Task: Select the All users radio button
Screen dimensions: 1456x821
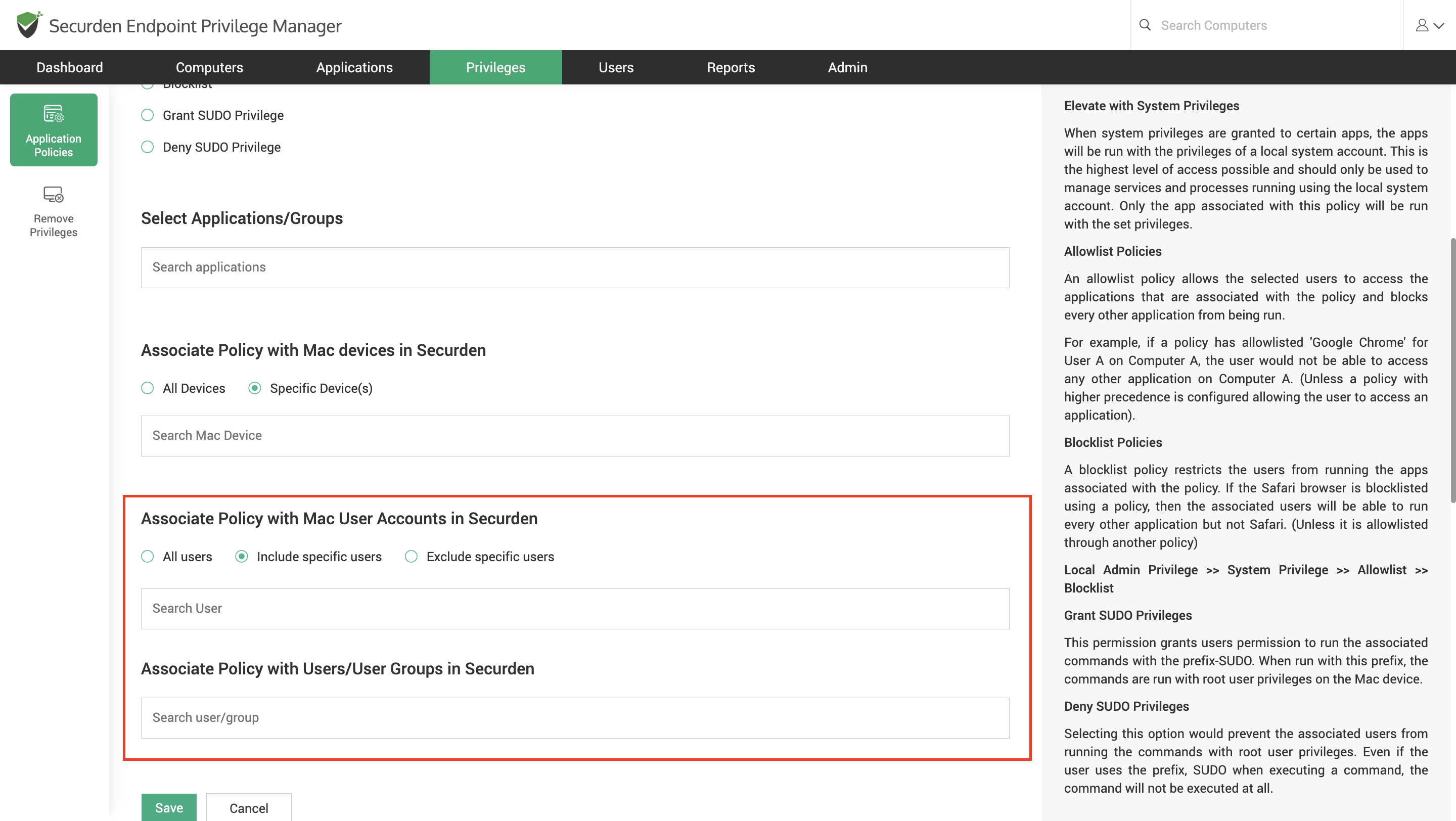Action: point(148,557)
